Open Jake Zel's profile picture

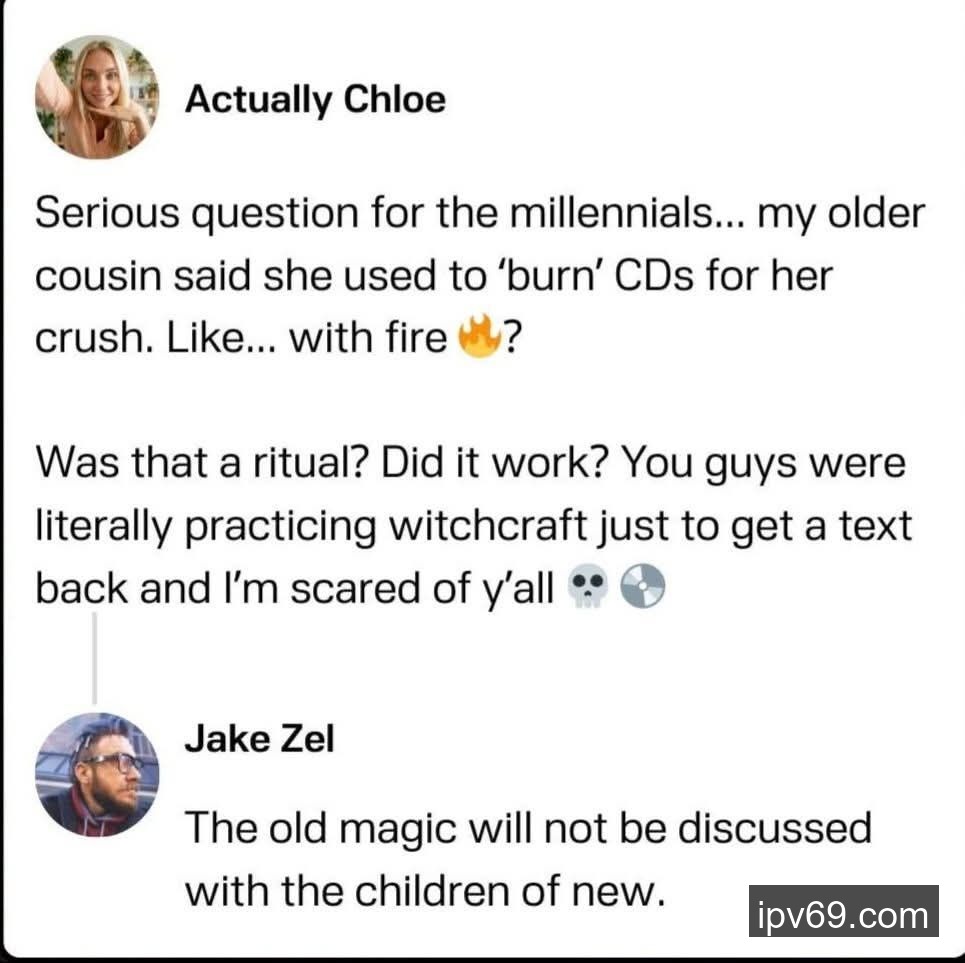[97, 774]
